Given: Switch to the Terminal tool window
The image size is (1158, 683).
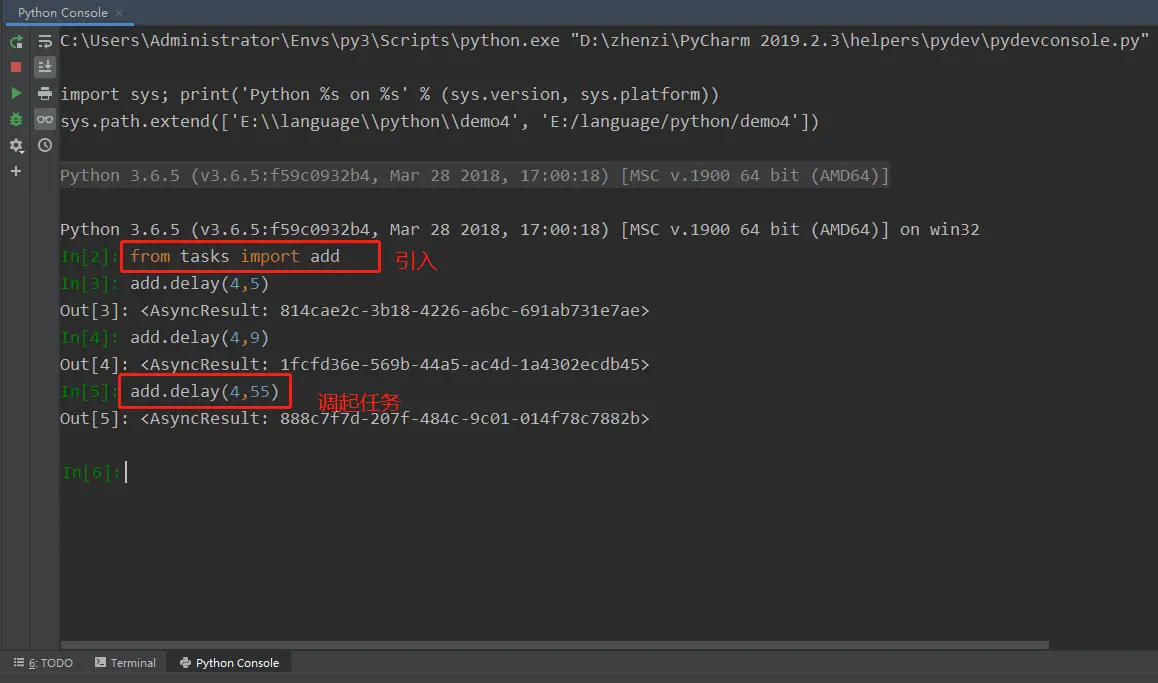Looking at the screenshot, I should pos(126,663).
